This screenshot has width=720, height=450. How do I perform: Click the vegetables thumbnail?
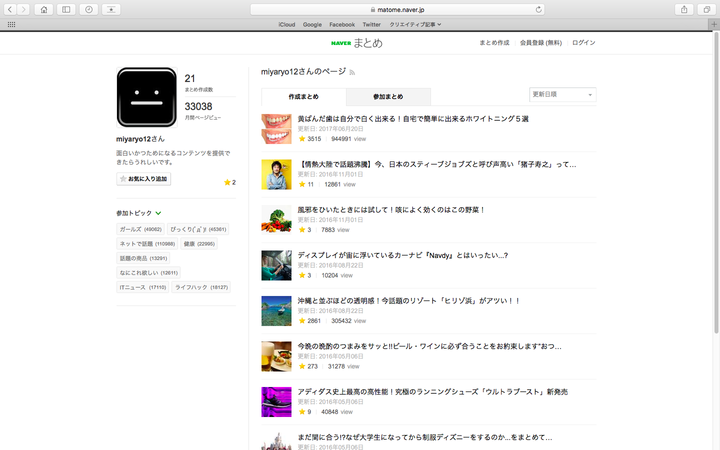(x=276, y=220)
